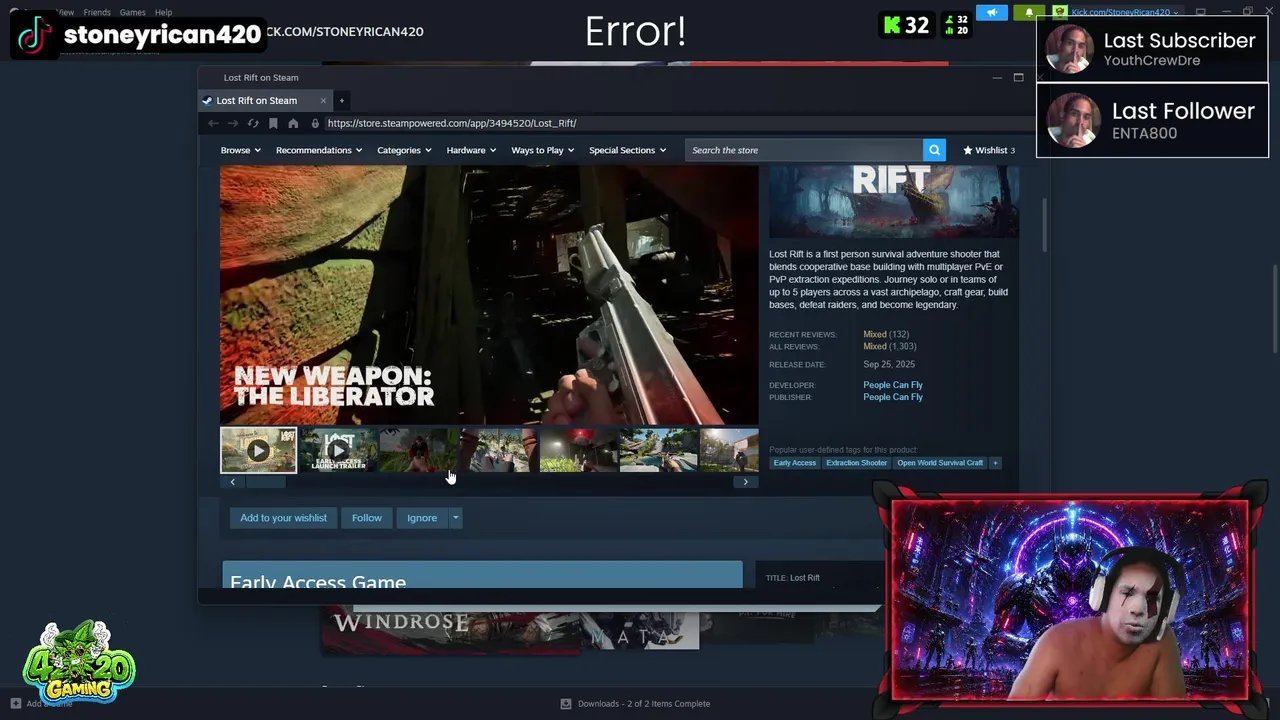Select the third screenshot thumbnail with red character

click(x=419, y=450)
